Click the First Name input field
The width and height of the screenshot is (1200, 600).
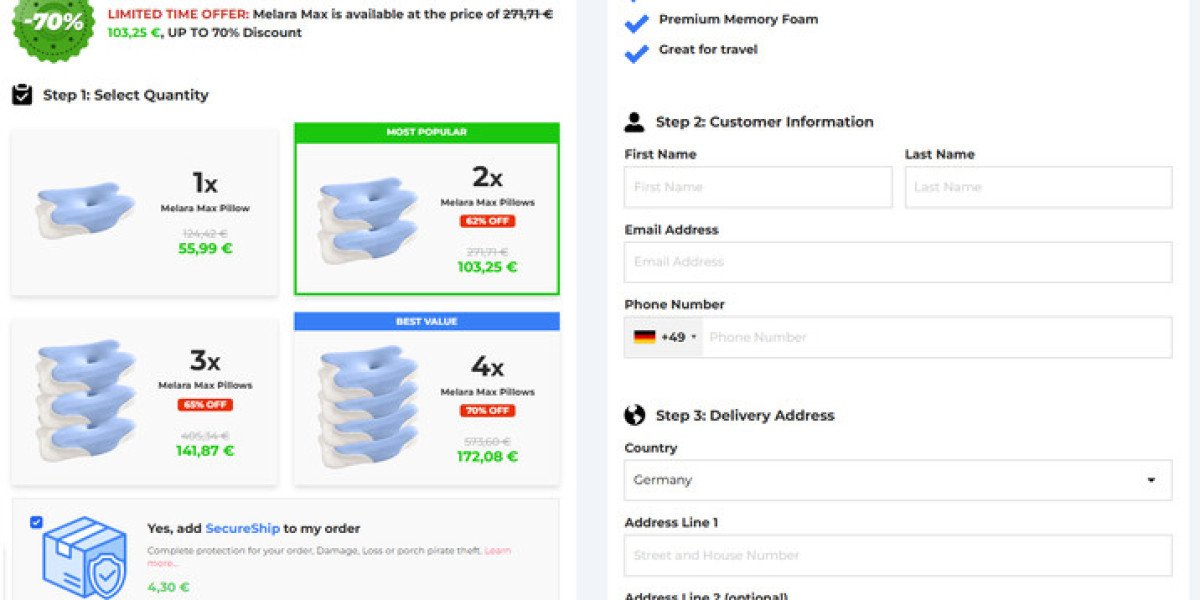point(758,187)
